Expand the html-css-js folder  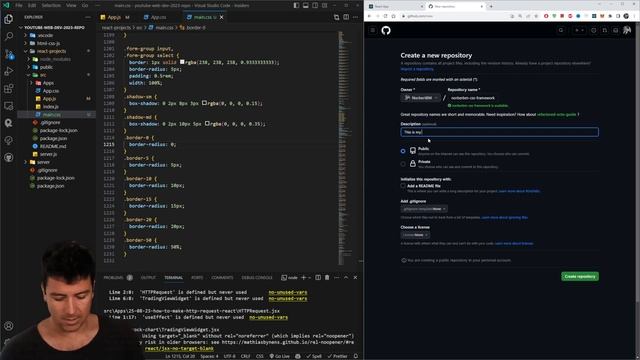coord(48,43)
